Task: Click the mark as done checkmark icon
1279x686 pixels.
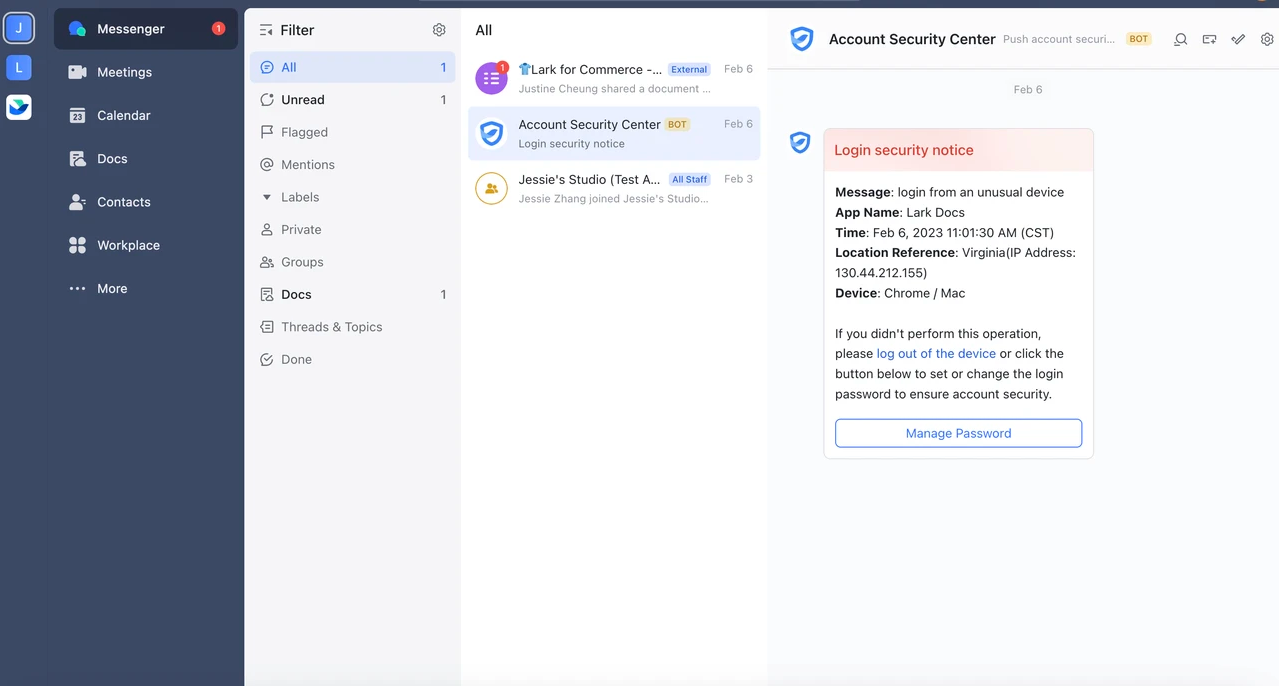Action: pos(1238,40)
